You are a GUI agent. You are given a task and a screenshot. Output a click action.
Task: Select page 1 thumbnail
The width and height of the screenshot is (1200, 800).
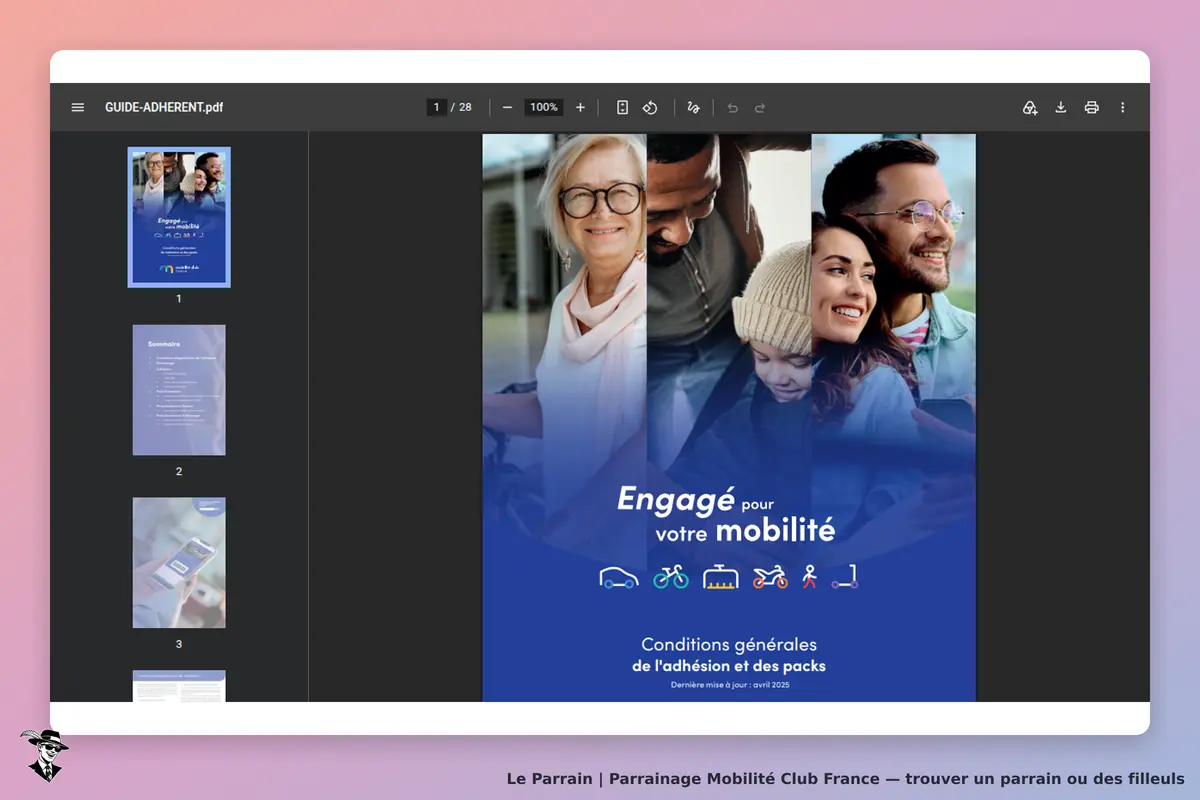[x=179, y=217]
